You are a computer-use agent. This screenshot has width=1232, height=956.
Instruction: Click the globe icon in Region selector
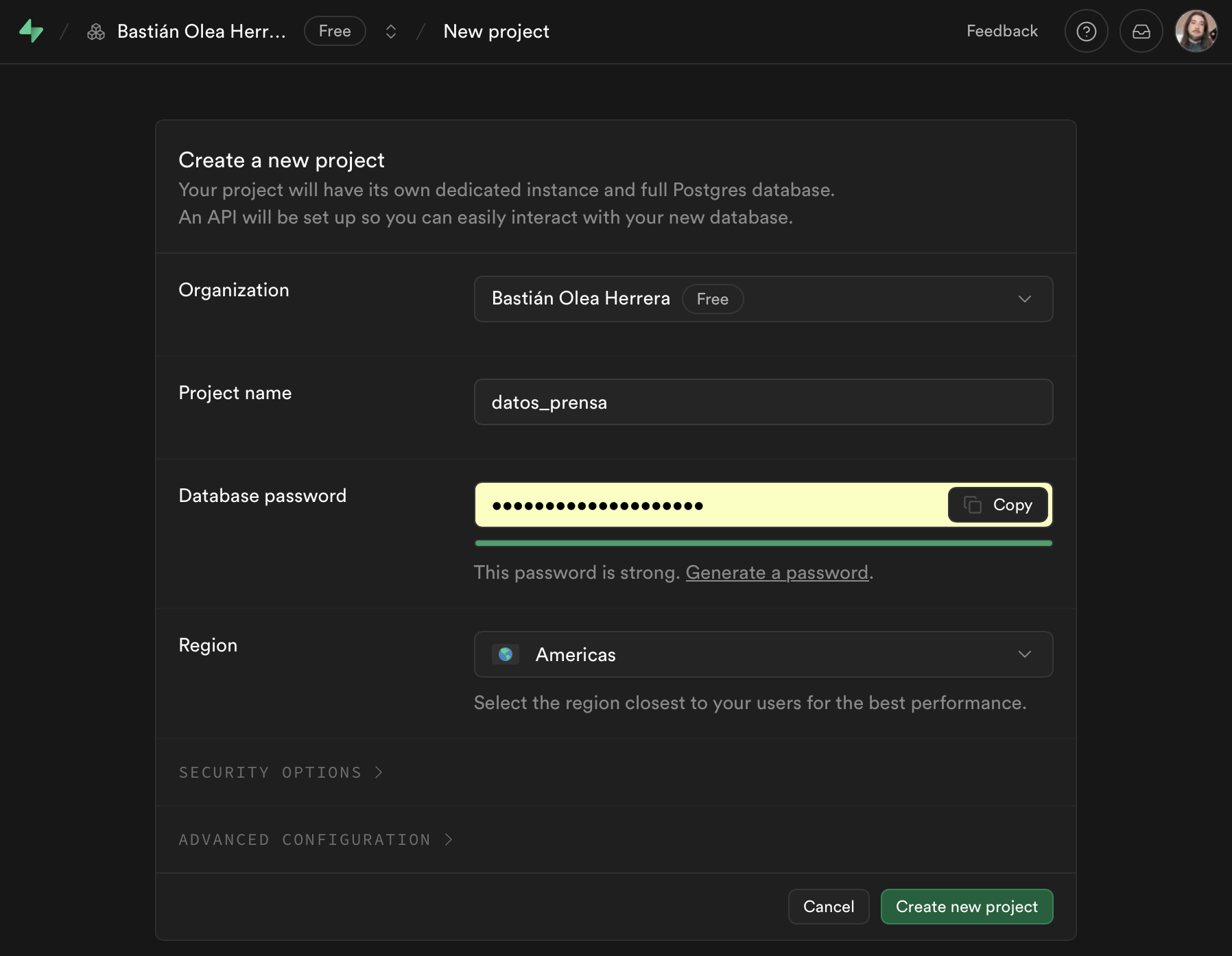click(506, 654)
